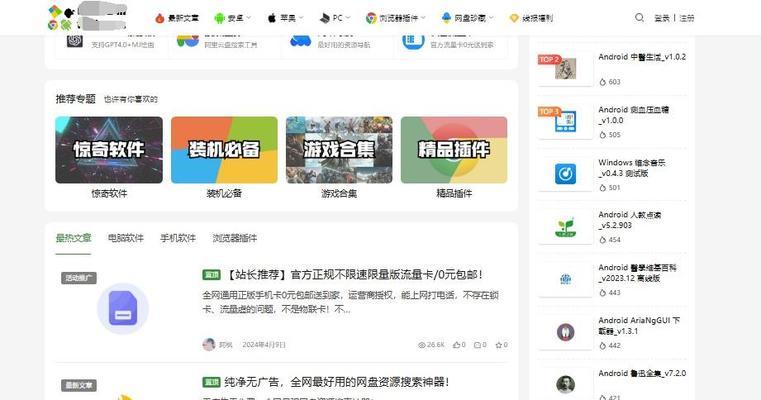This screenshot has height=400, width=761.
Task: Click the green 置顶 tag on 站长推荐 article
Action: point(211,275)
